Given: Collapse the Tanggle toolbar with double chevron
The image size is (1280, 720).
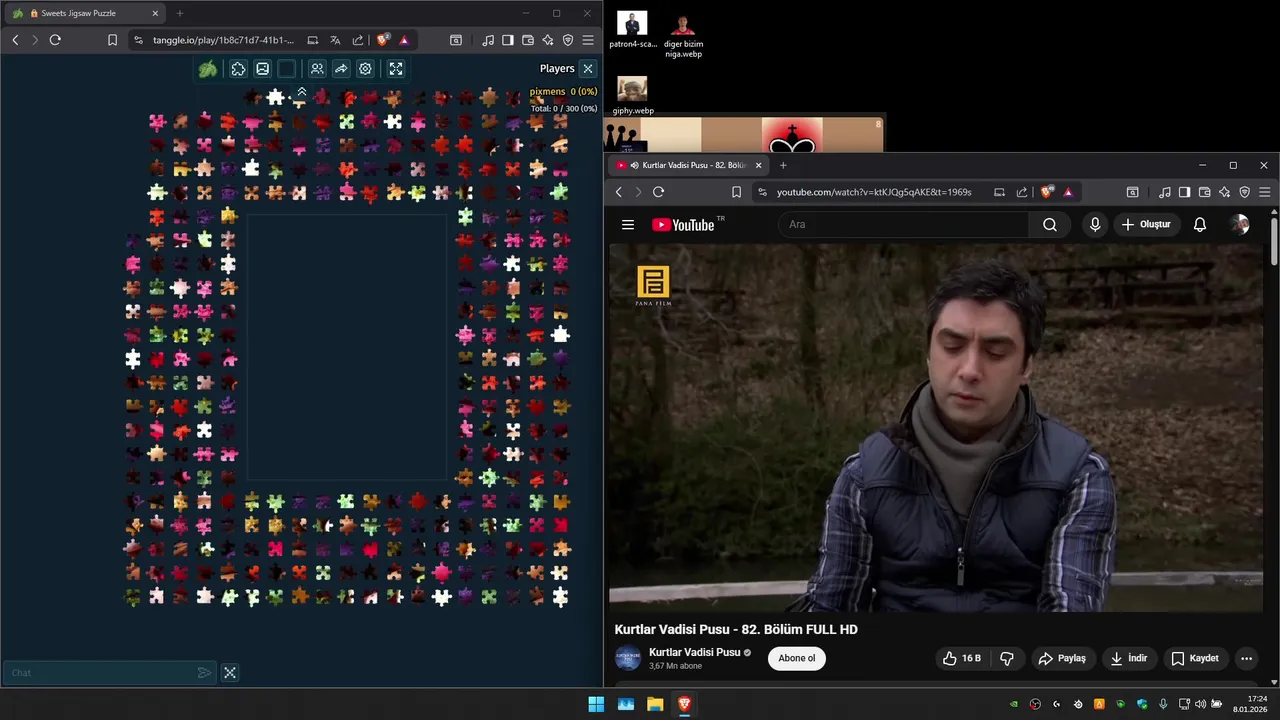Looking at the screenshot, I should coord(301,92).
